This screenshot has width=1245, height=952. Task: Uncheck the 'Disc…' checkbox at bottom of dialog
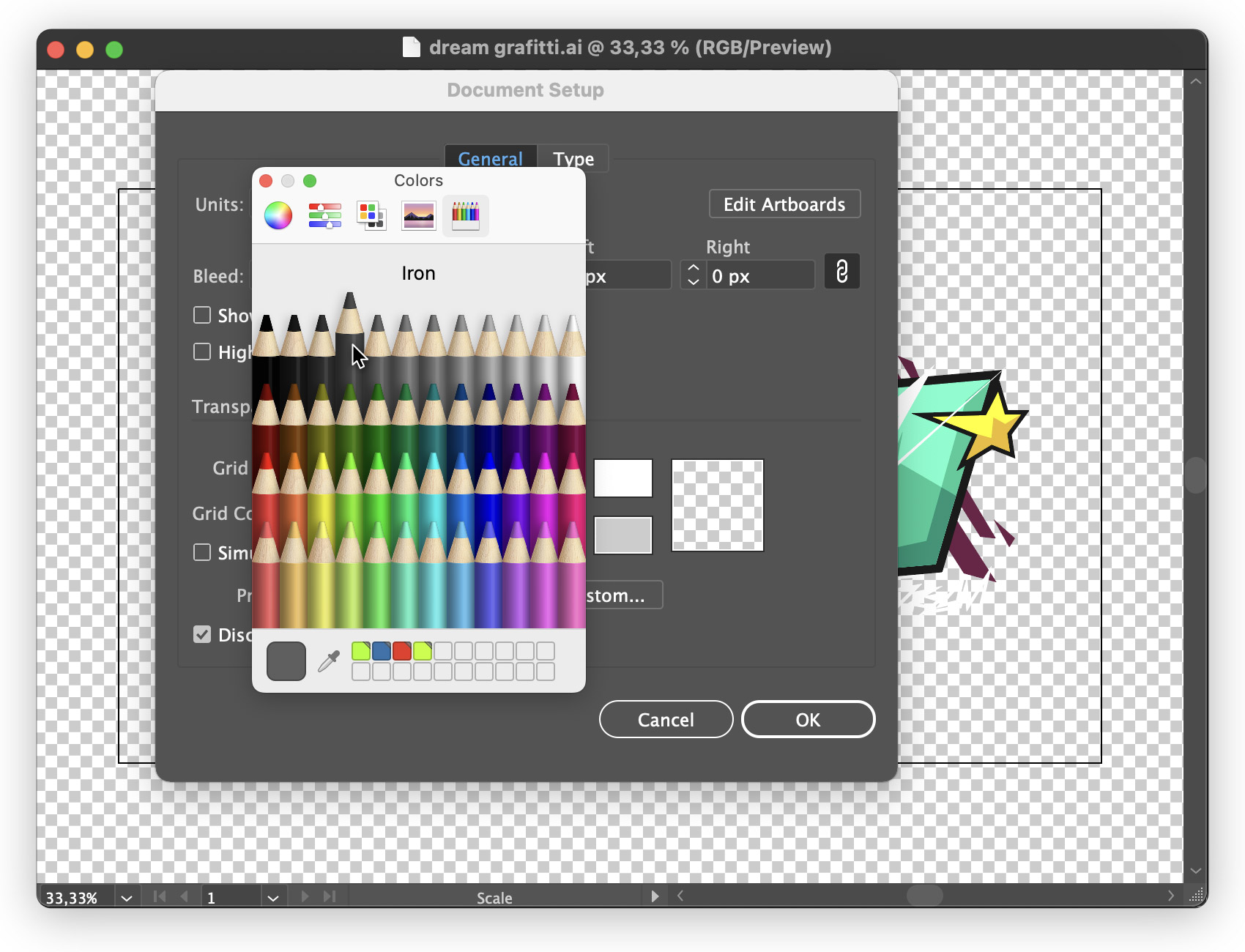[x=202, y=634]
